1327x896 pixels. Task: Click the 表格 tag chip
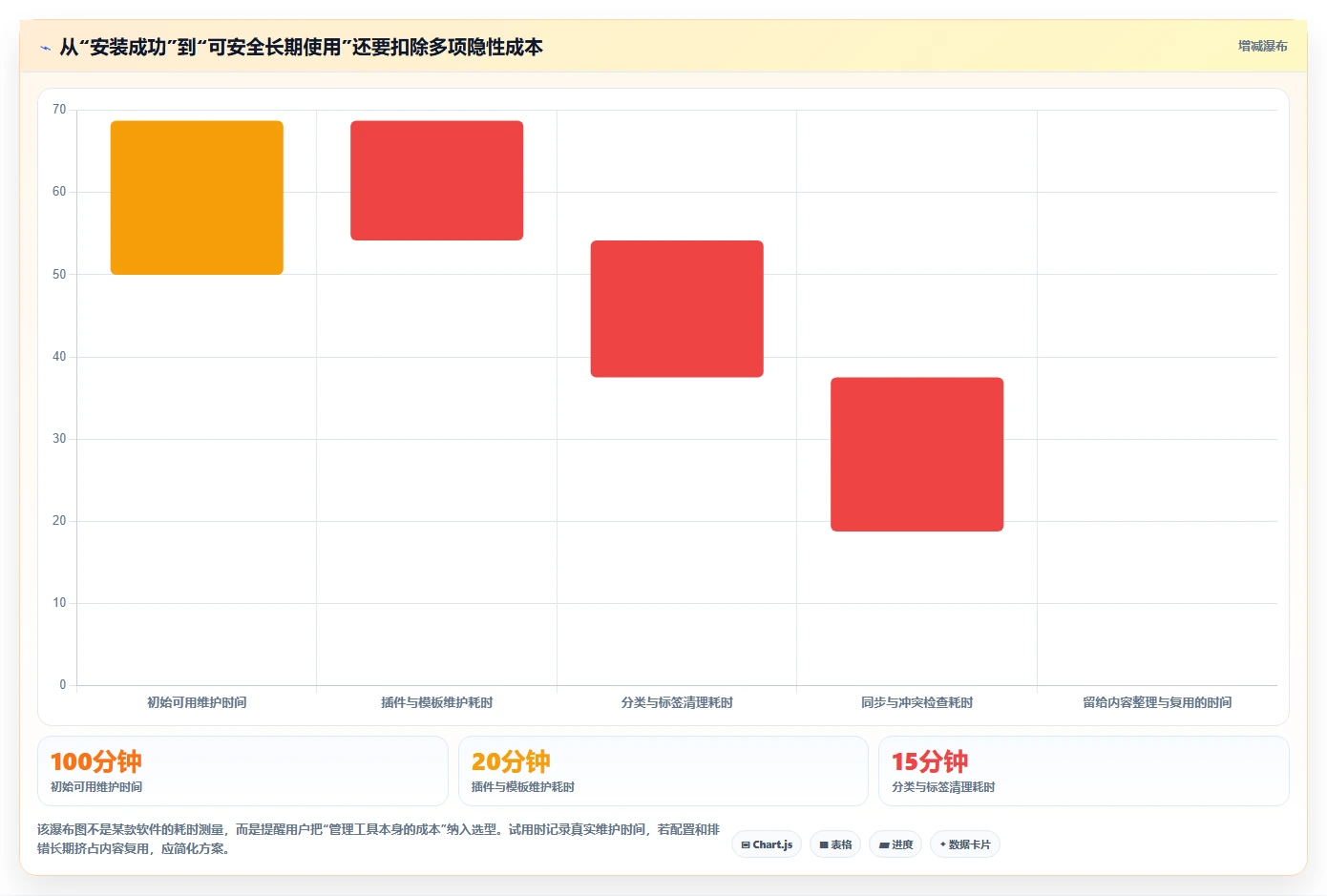pyautogui.click(x=835, y=844)
